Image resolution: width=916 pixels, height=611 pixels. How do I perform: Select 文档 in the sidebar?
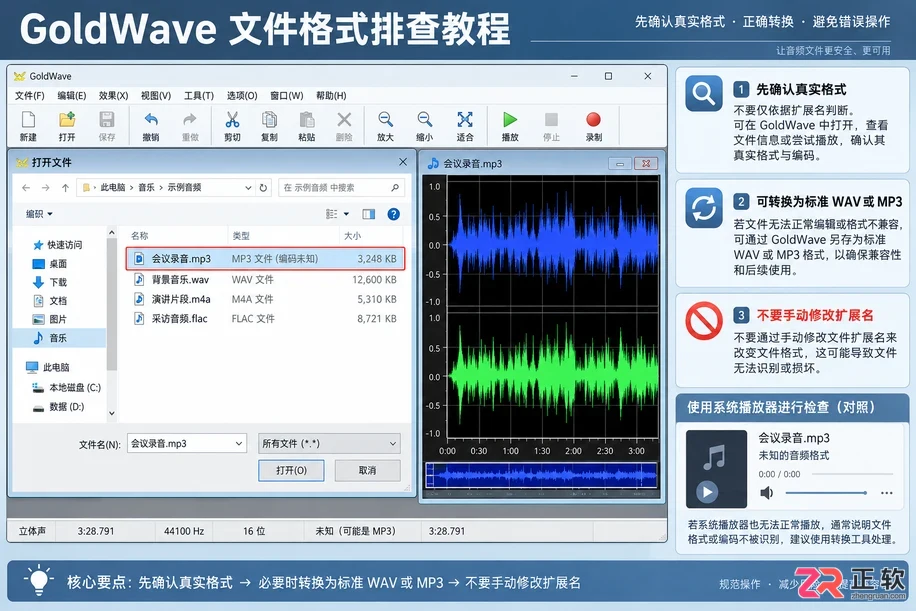pyautogui.click(x=50, y=301)
